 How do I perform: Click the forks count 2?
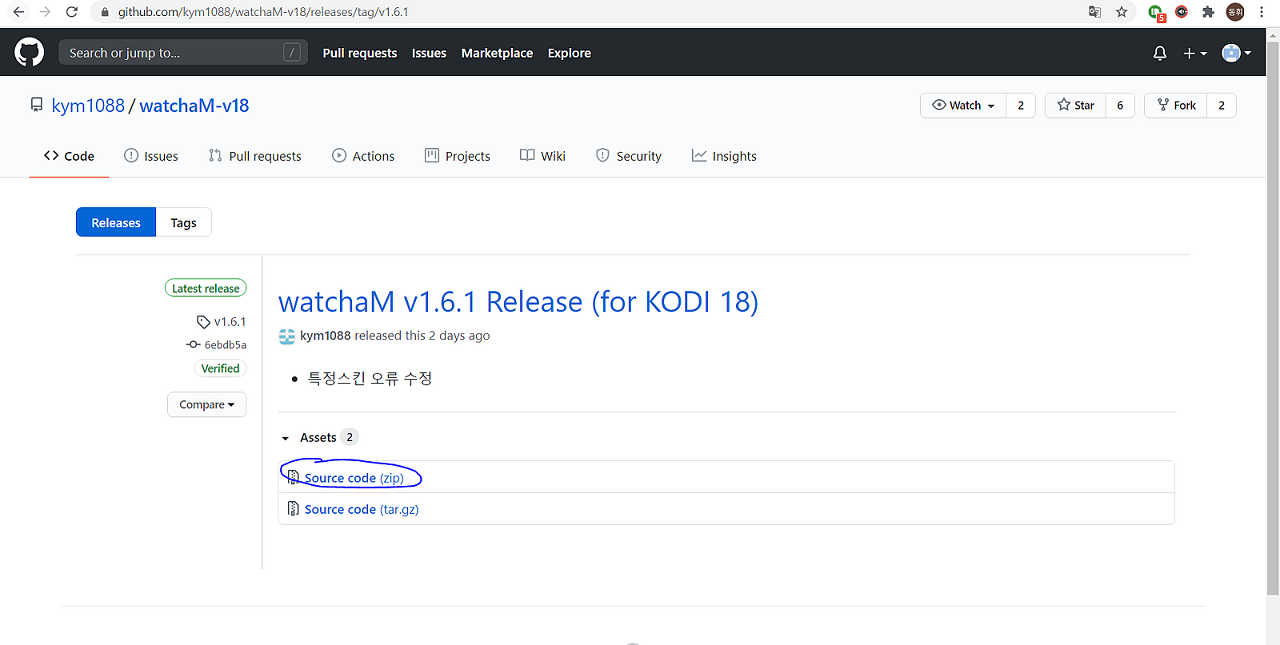1221,105
